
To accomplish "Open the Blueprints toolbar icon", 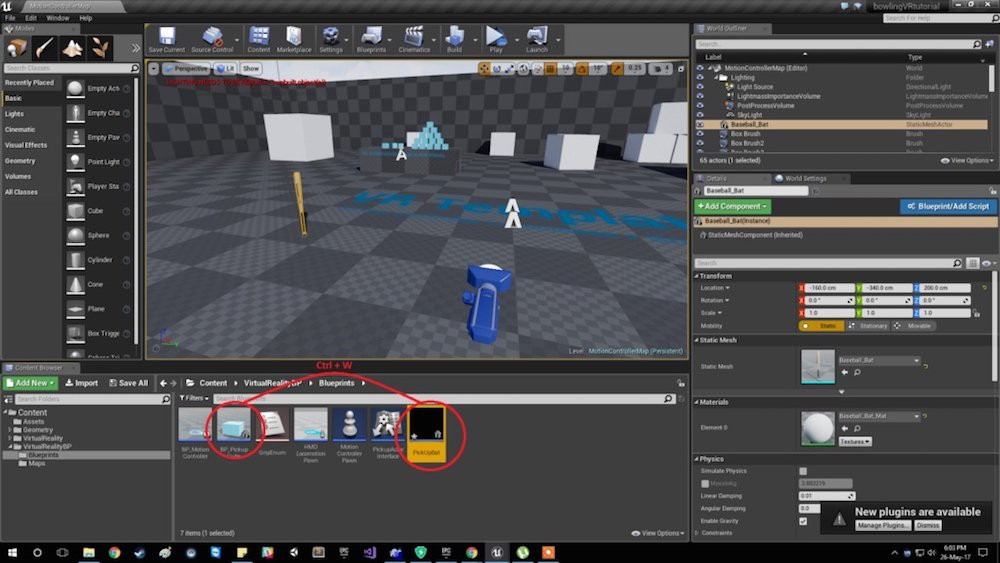I will click(371, 40).
